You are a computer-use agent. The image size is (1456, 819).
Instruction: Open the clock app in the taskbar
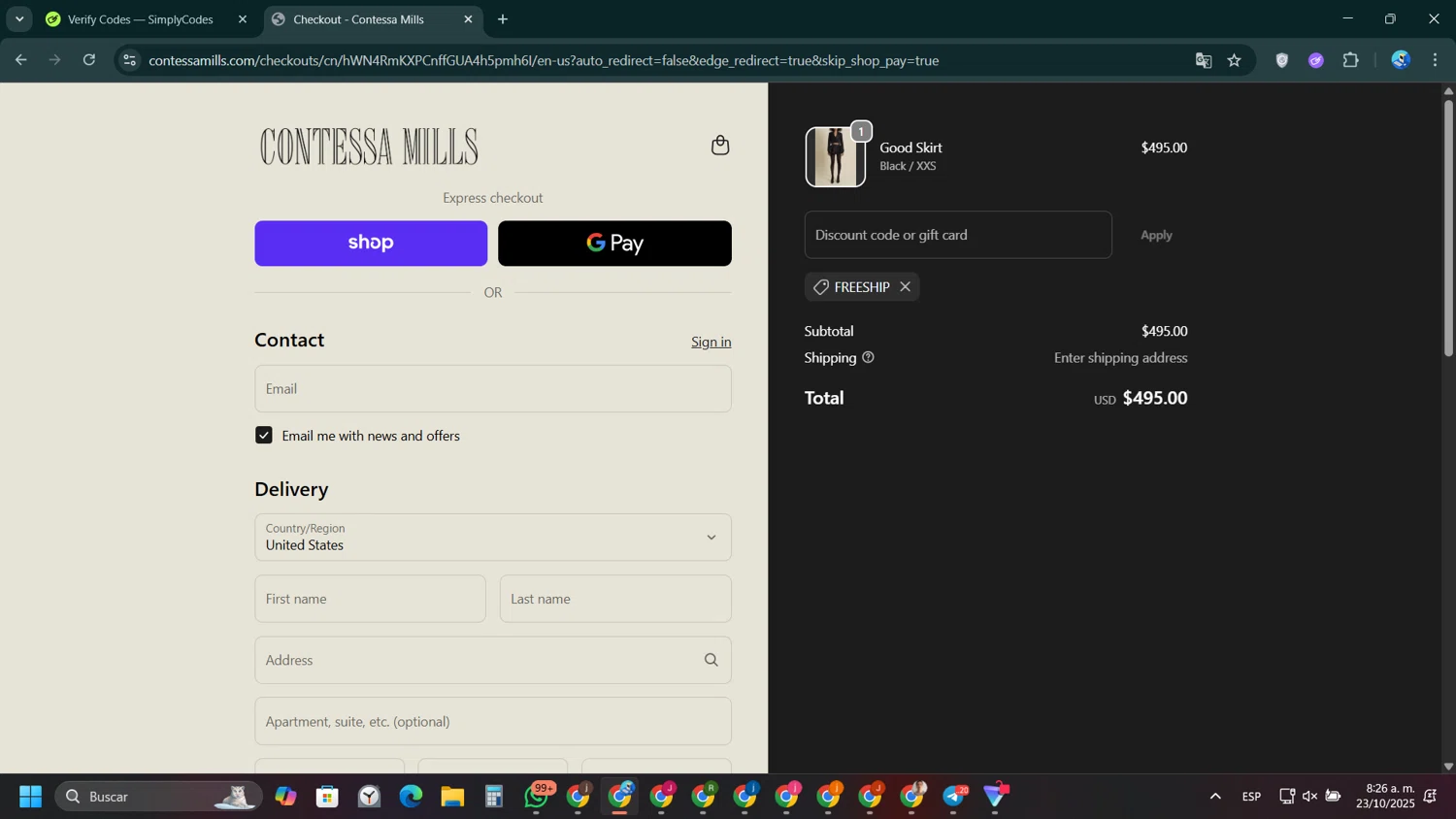click(x=369, y=797)
